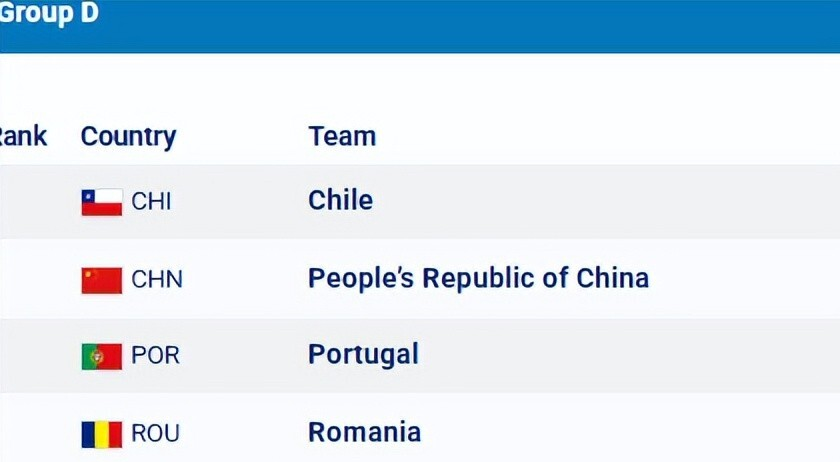840x462 pixels.
Task: Select the POR country code
Action: tap(155, 356)
